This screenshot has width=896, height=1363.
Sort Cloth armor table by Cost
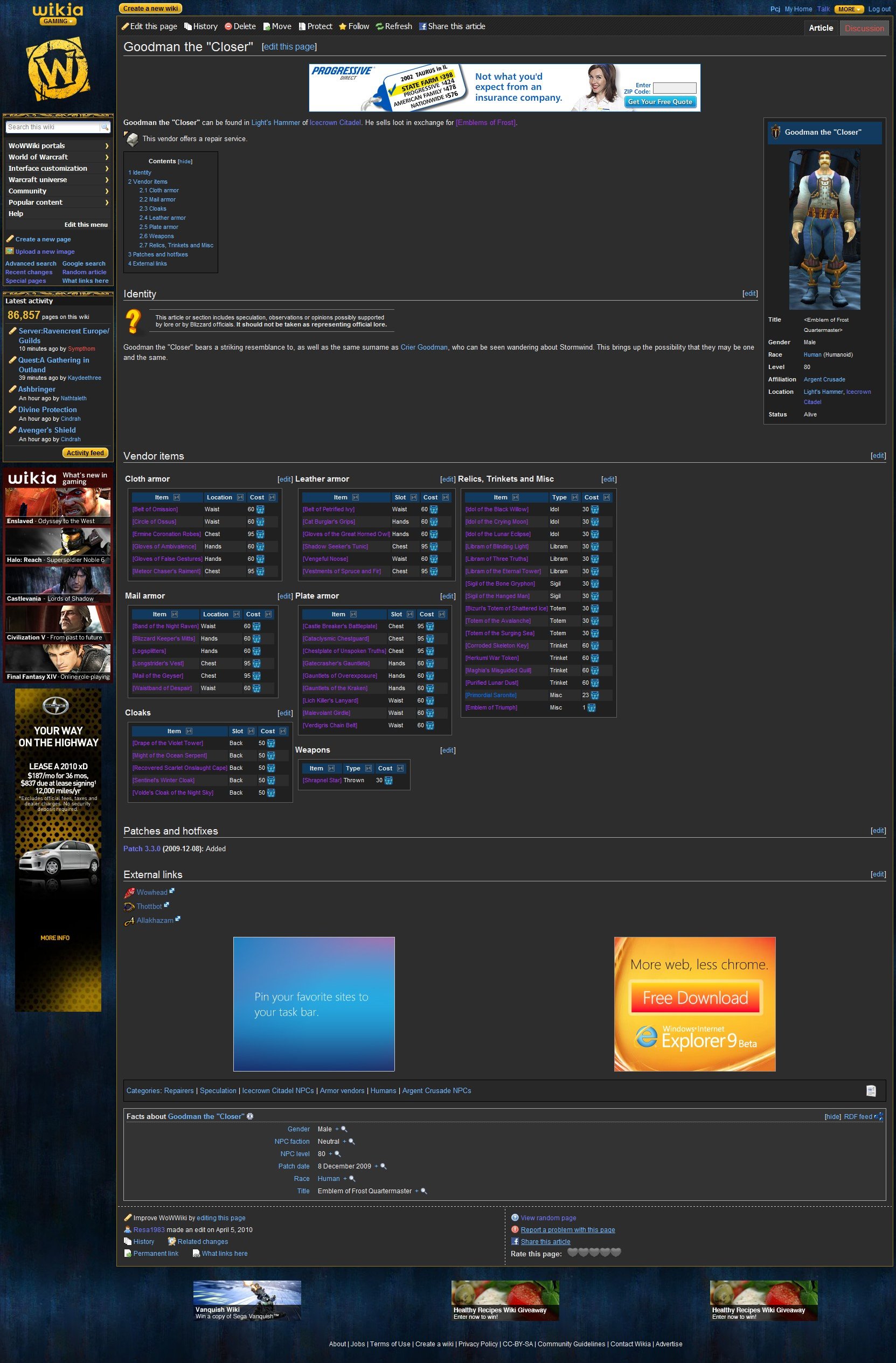point(272,497)
